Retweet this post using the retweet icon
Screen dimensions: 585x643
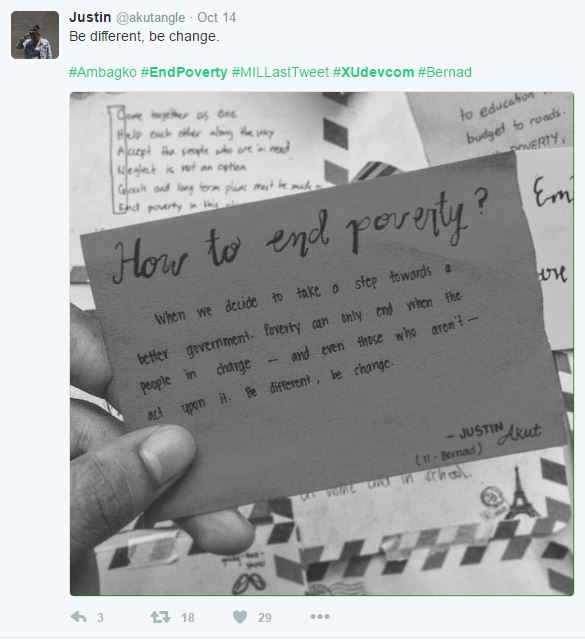click(160, 617)
